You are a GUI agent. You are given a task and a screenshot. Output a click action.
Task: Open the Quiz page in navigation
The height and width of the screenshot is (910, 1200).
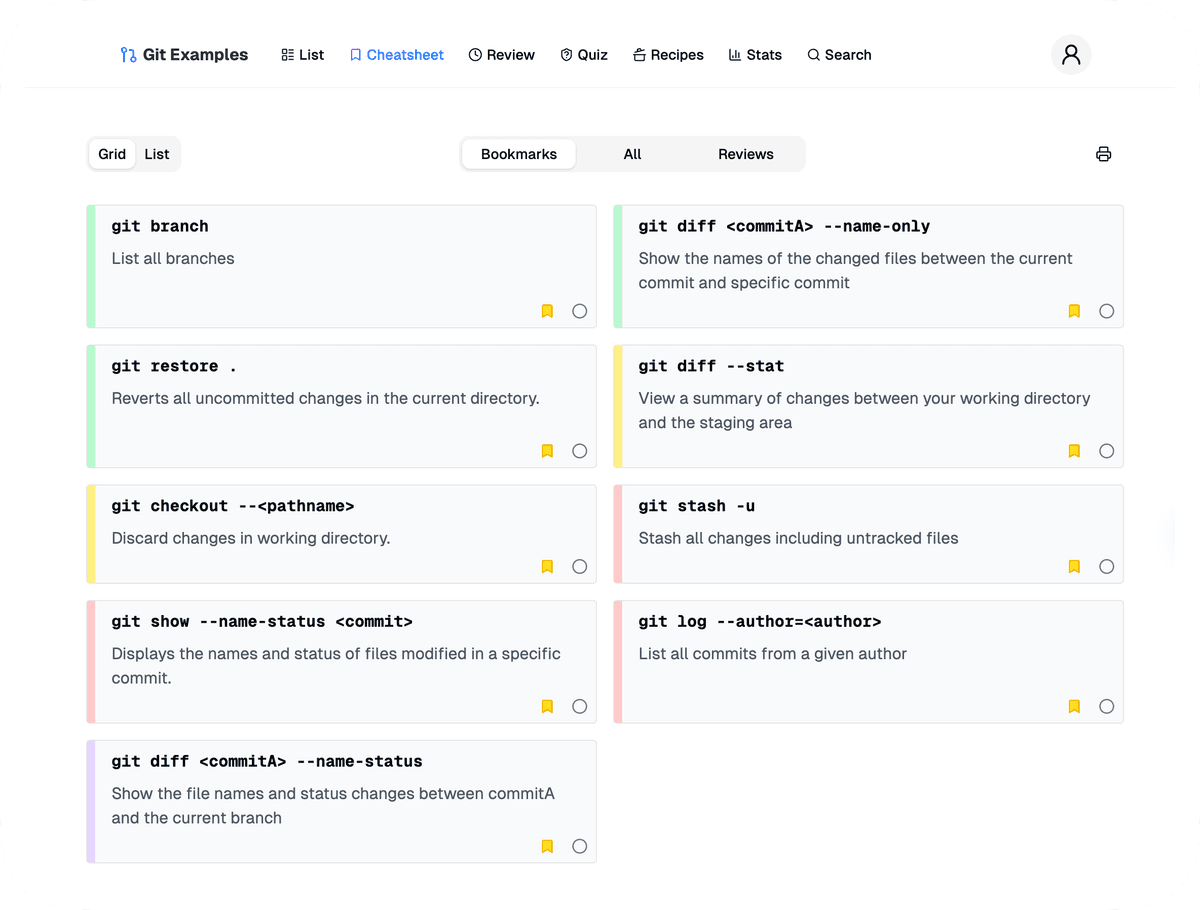coord(584,55)
